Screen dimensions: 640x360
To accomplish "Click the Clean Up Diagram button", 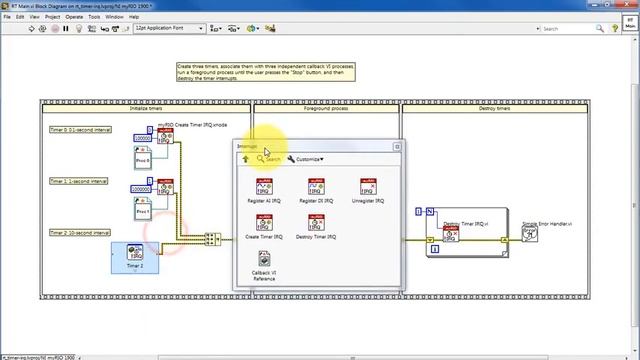I will pos(270,29).
